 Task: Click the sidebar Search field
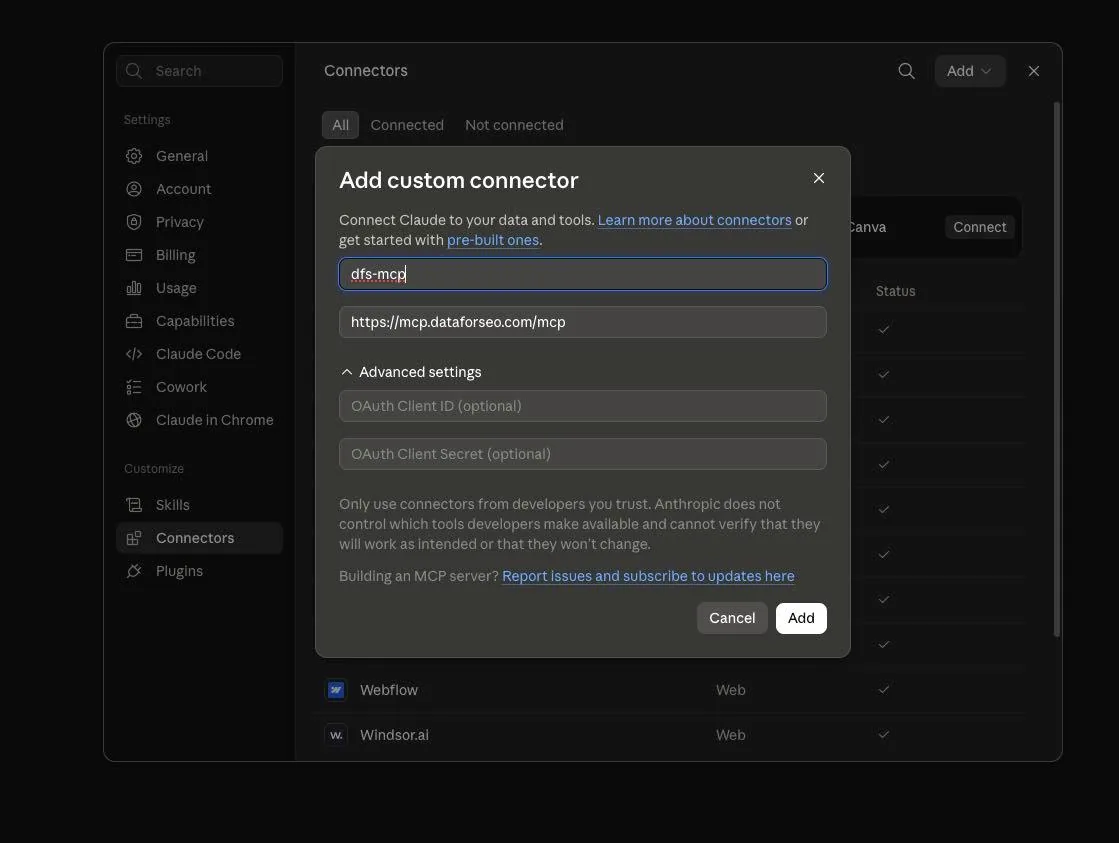(199, 71)
